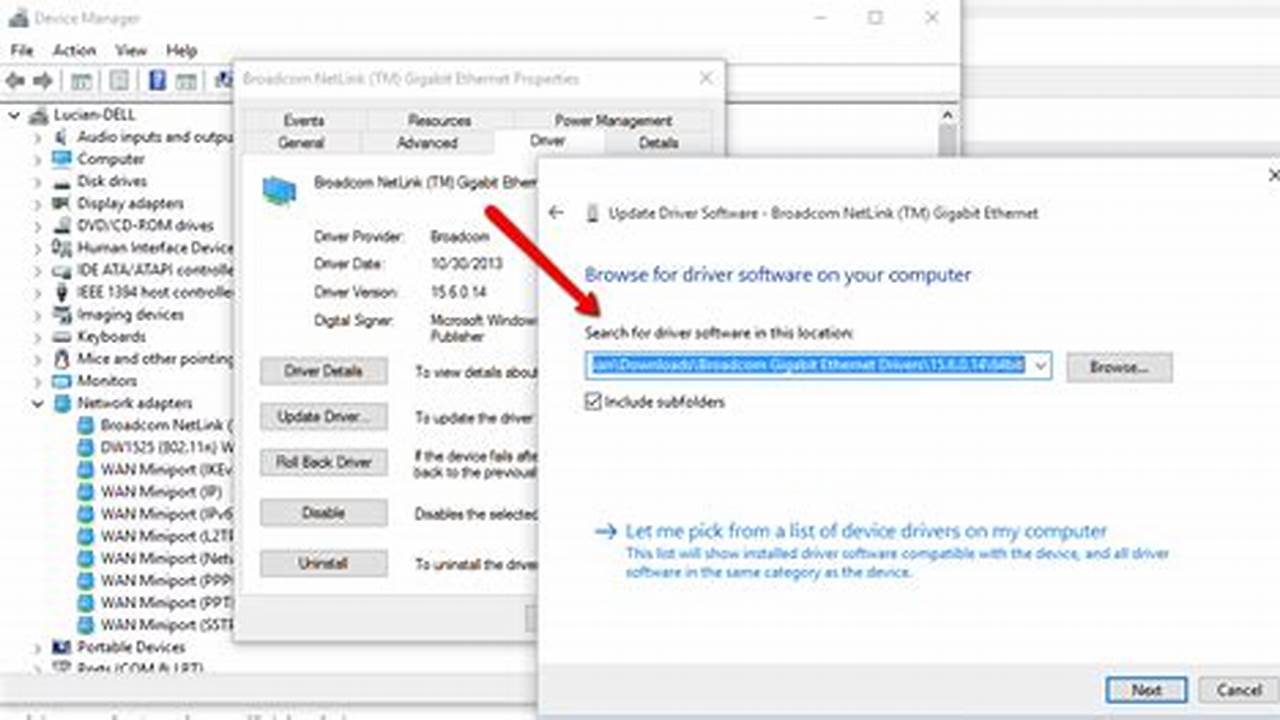1280x720 pixels.
Task: Click the Disable button in Properties dialog
Action: click(323, 512)
